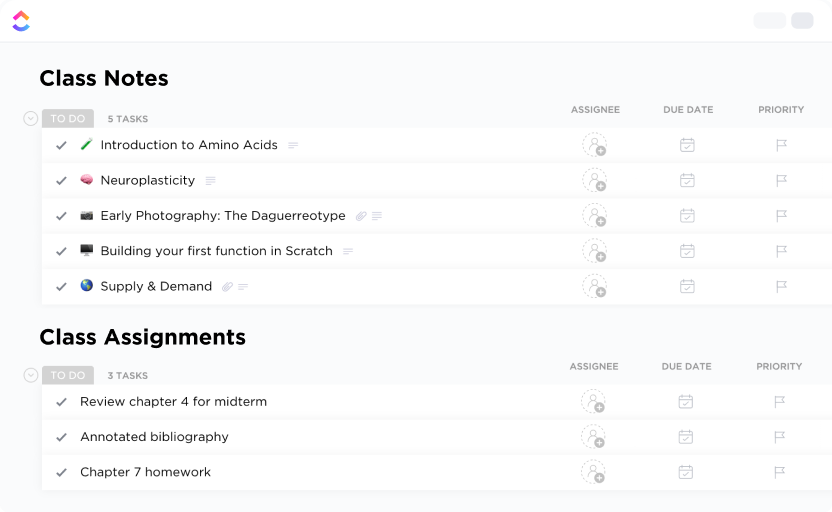Assign someone to Introduction to Amino Acids

tap(594, 145)
